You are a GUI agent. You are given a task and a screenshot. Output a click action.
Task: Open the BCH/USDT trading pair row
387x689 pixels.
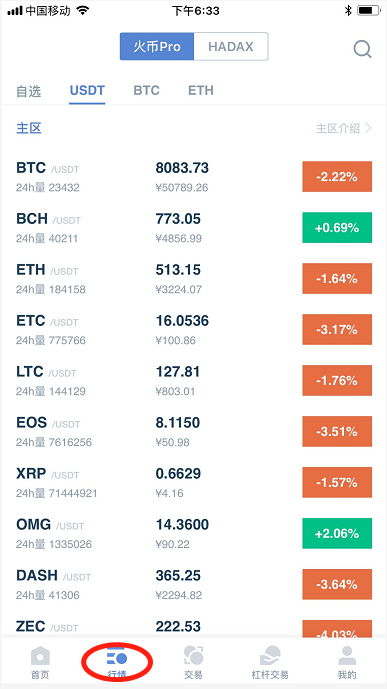click(x=193, y=228)
